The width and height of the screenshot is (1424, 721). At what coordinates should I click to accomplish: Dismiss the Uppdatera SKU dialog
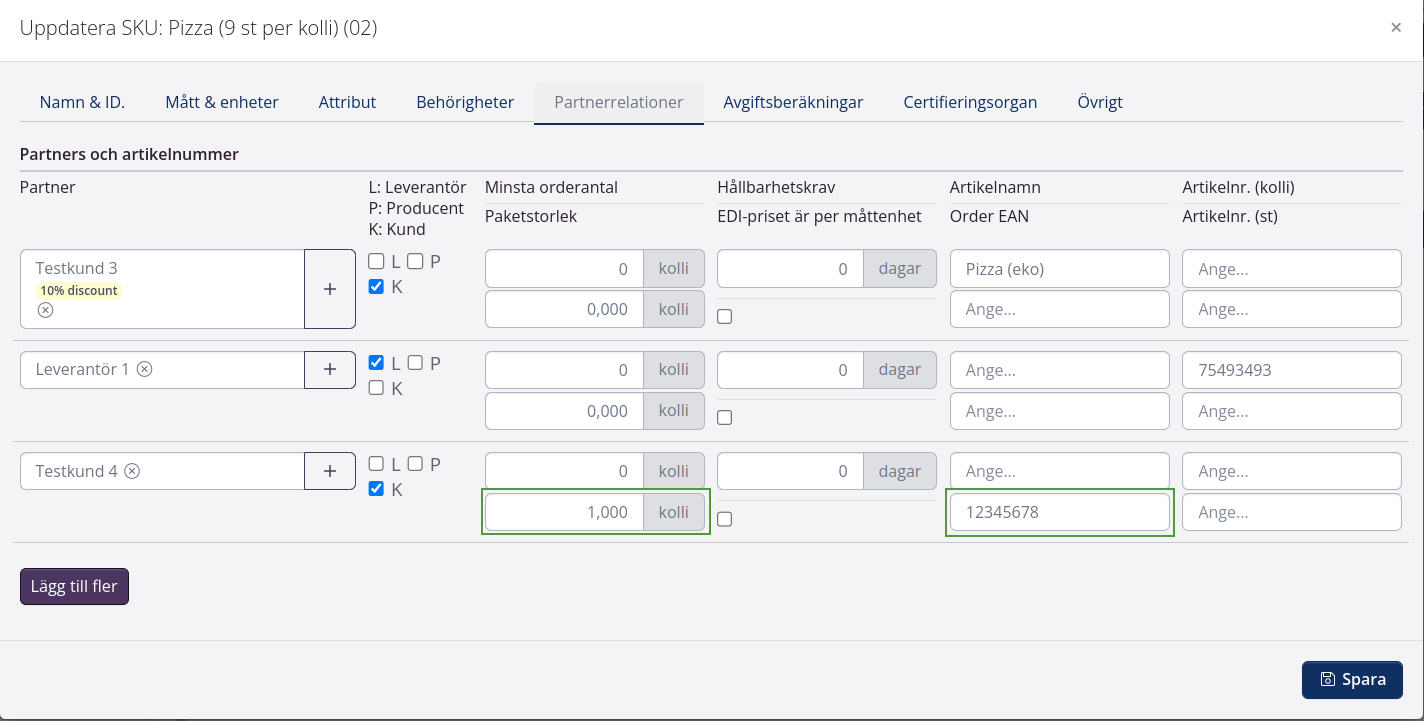(x=1396, y=27)
